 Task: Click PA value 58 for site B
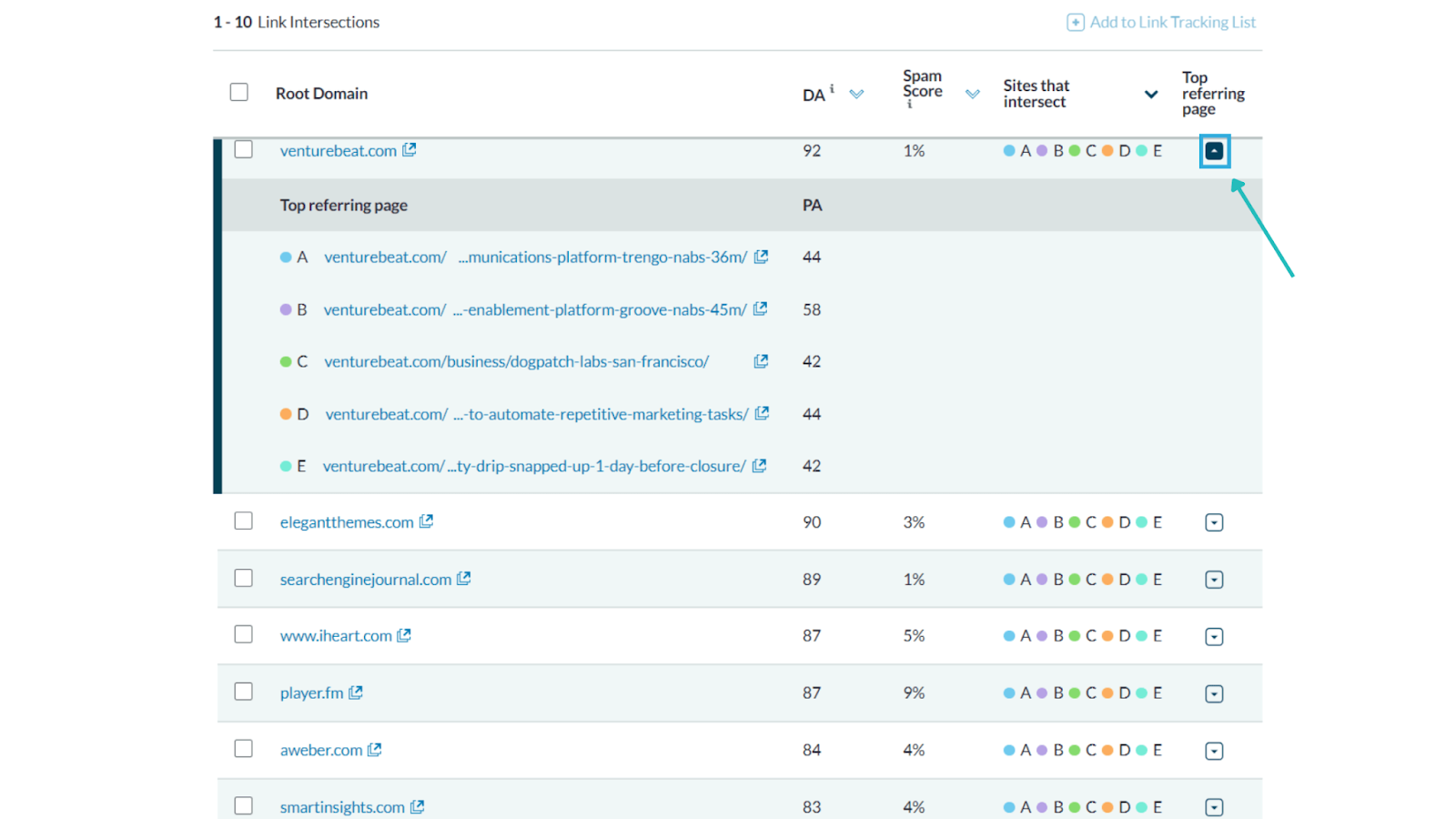(x=812, y=310)
